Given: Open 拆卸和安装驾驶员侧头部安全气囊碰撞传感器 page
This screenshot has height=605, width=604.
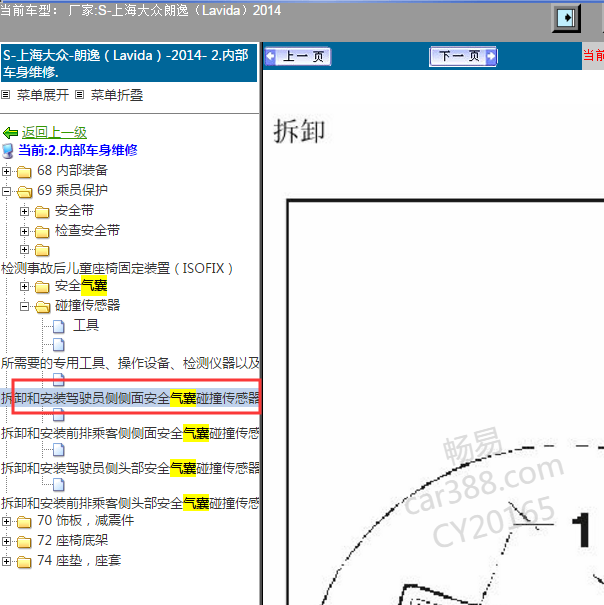Looking at the screenshot, I should point(130,468).
